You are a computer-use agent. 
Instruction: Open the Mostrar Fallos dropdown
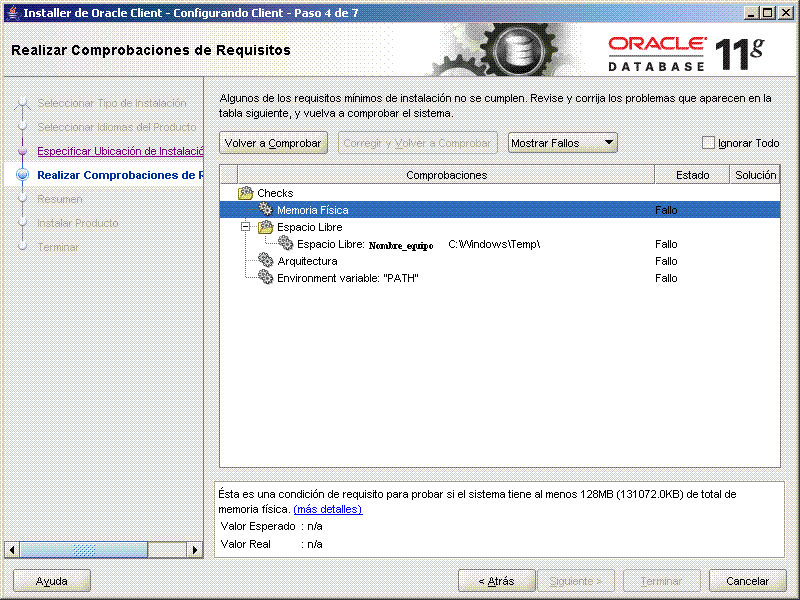tap(561, 142)
